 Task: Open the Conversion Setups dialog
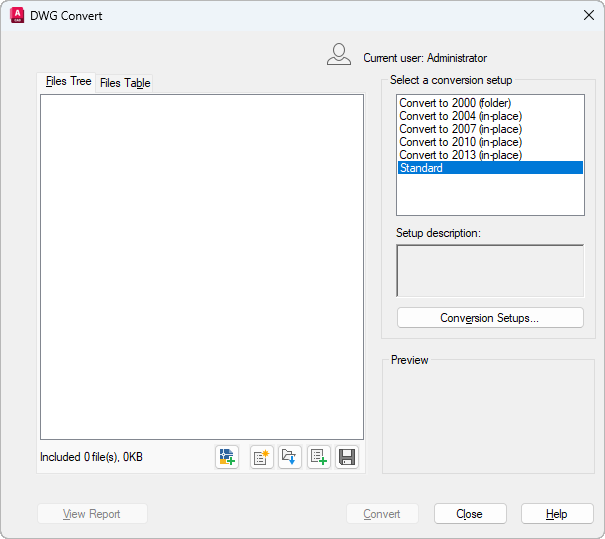(x=490, y=318)
